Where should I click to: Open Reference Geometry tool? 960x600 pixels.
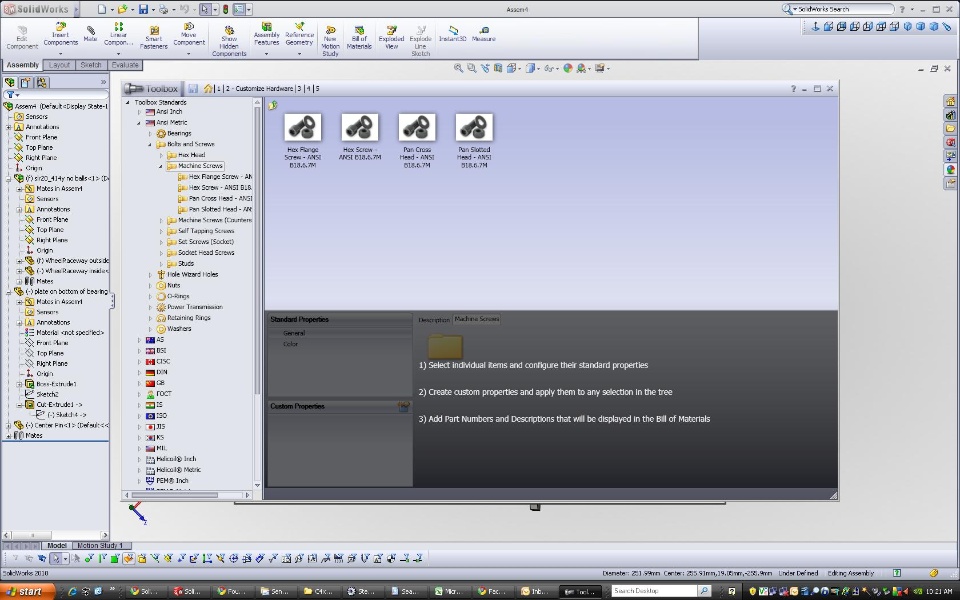click(x=299, y=34)
